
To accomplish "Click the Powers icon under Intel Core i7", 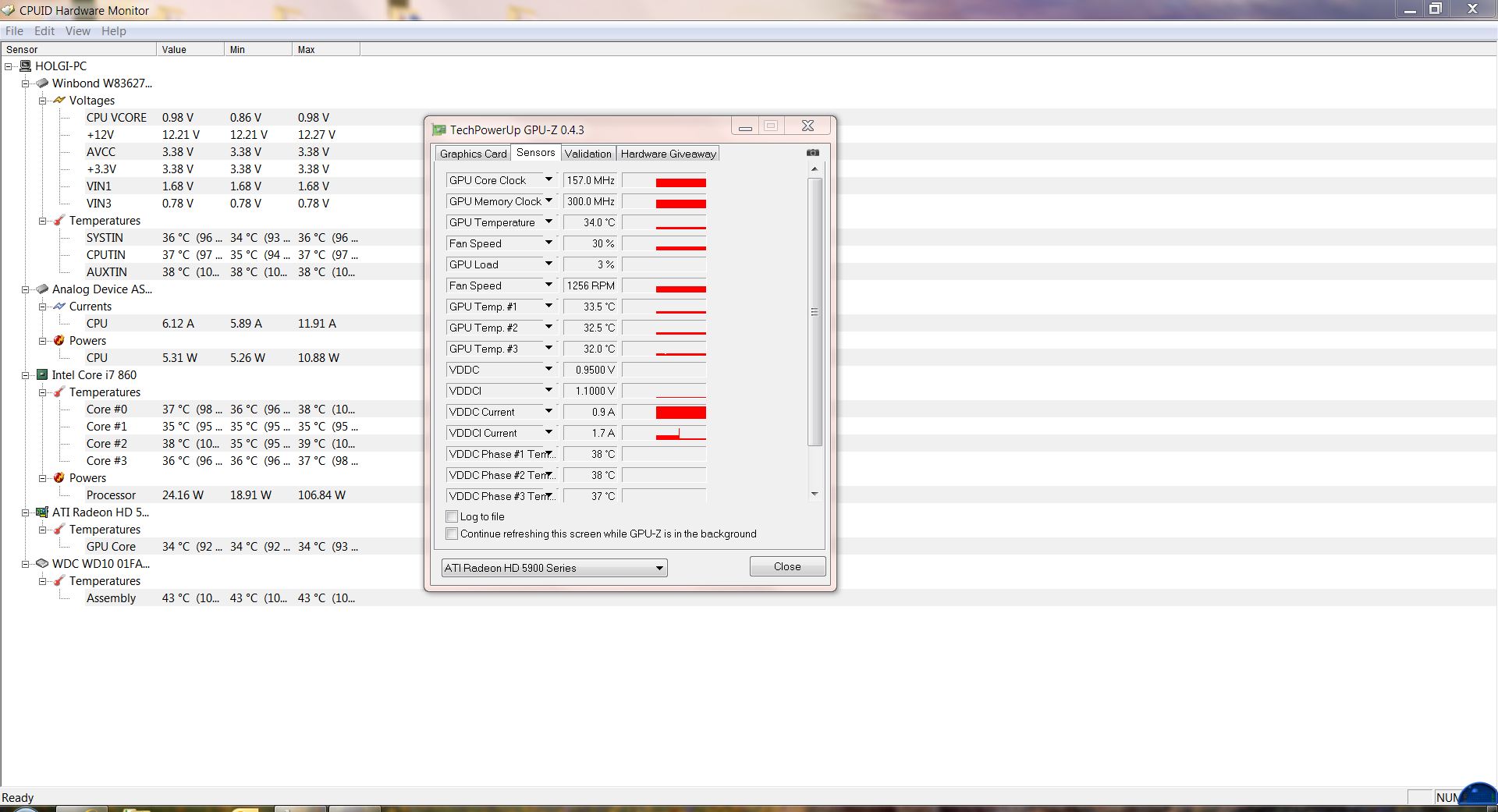I will click(x=59, y=478).
